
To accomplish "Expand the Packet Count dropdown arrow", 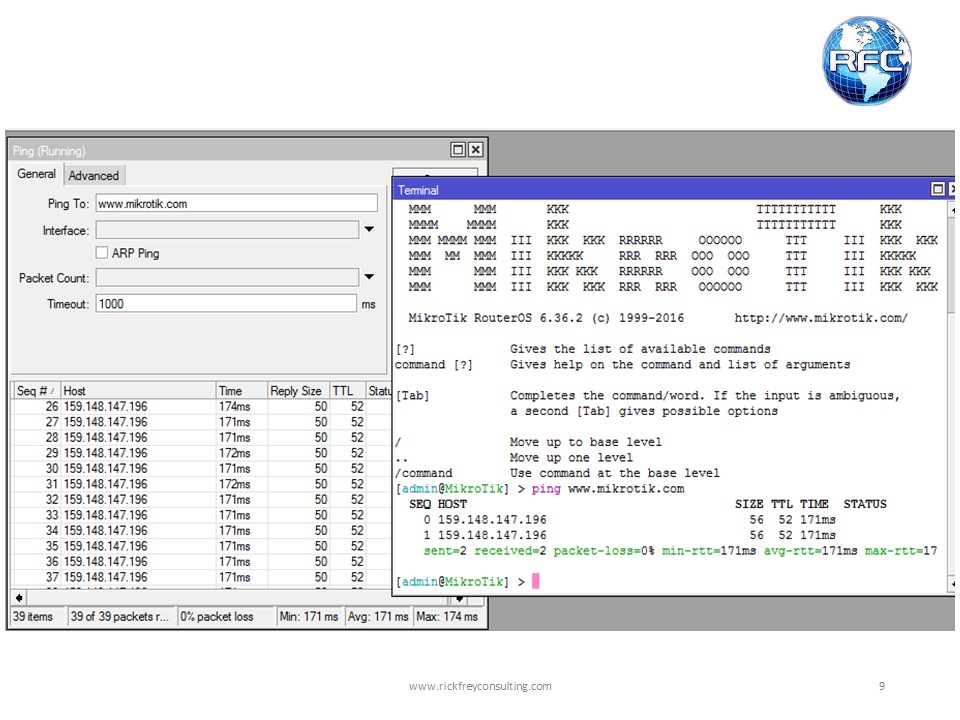I will click(369, 277).
